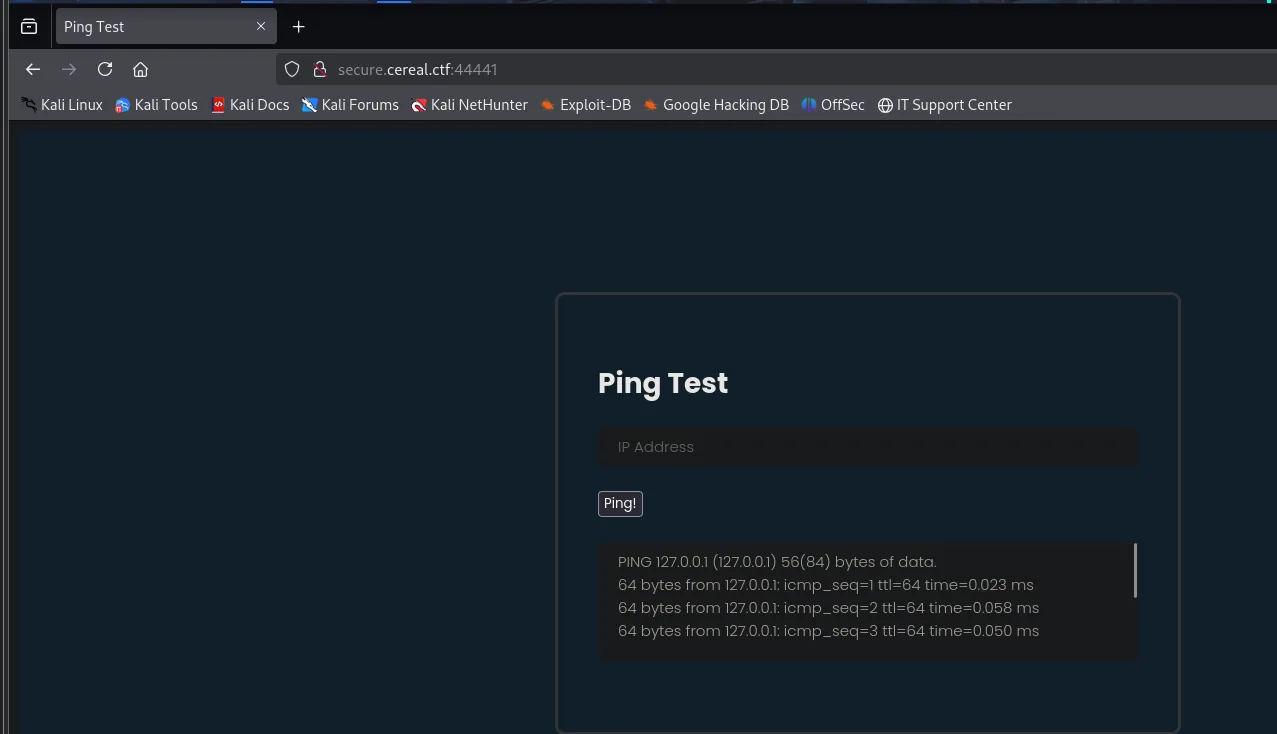Click the Ping! button
The height and width of the screenshot is (734, 1277).
tap(620, 504)
